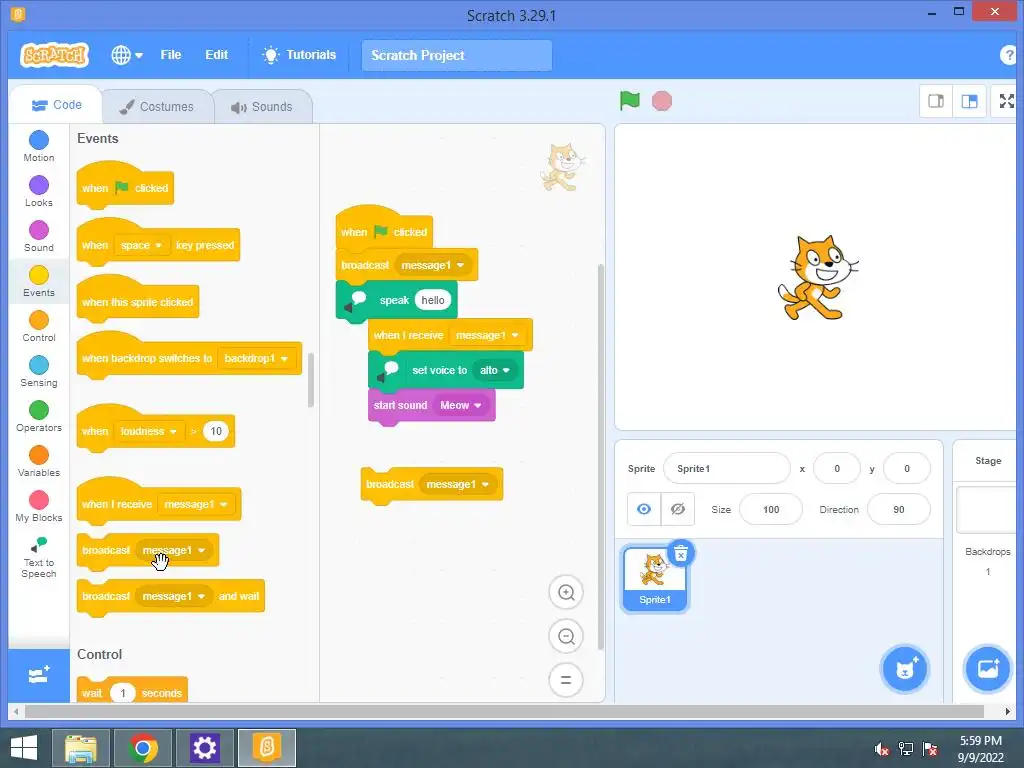Select the Control block category

pos(39,327)
